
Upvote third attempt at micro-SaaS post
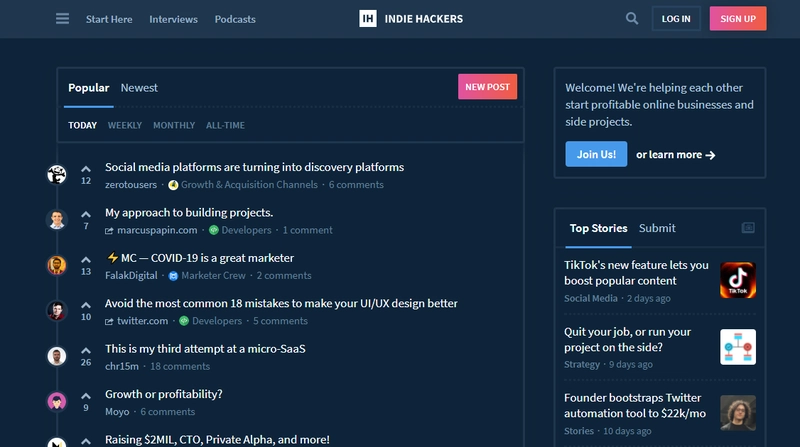pos(86,351)
